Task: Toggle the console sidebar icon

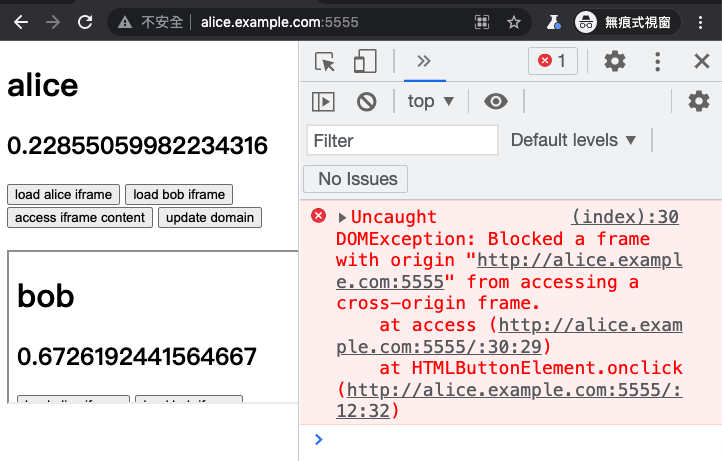Action: [x=323, y=101]
